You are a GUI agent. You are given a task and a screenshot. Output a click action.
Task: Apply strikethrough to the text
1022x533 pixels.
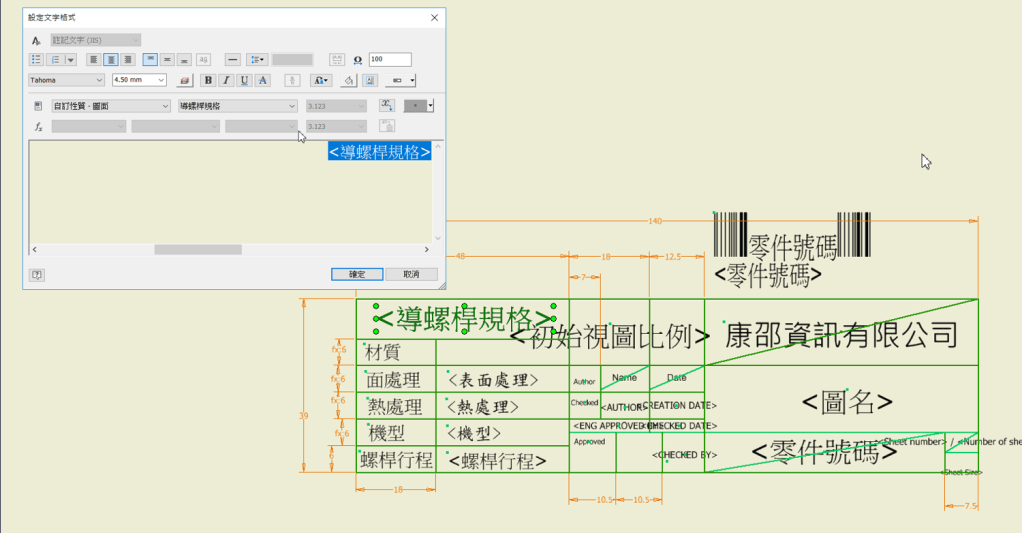[263, 80]
